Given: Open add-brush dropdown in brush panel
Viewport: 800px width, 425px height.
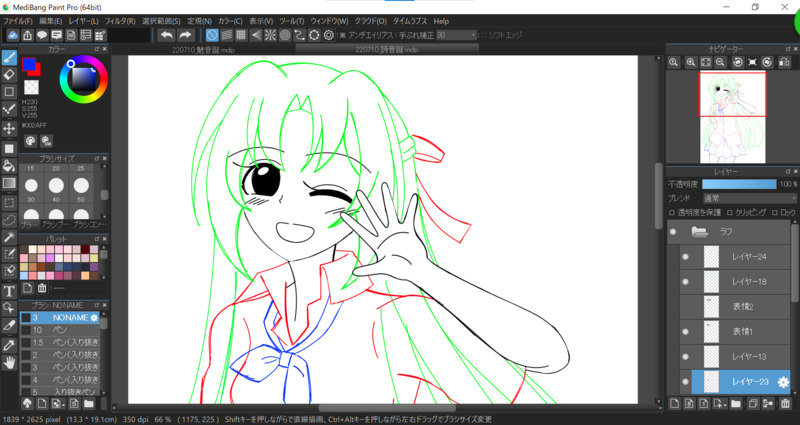Looking at the screenshot, I should tap(58, 404).
